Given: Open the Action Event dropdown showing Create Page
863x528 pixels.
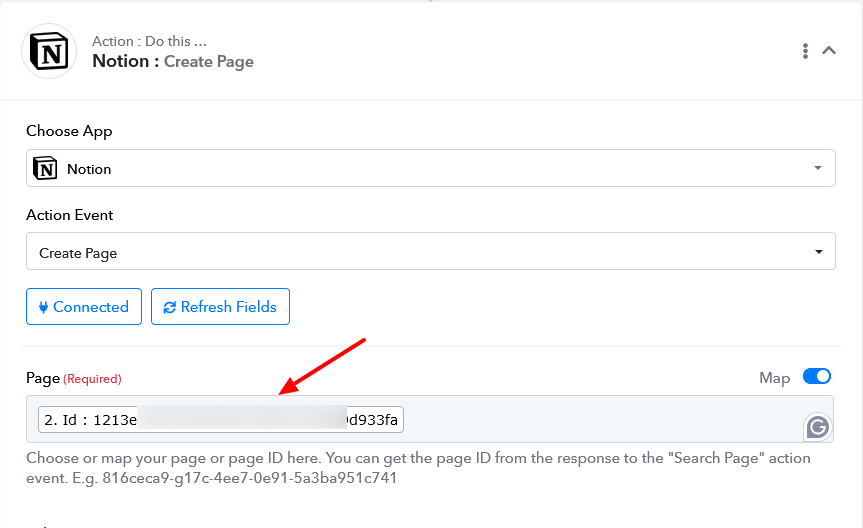Looking at the screenshot, I should 430,252.
